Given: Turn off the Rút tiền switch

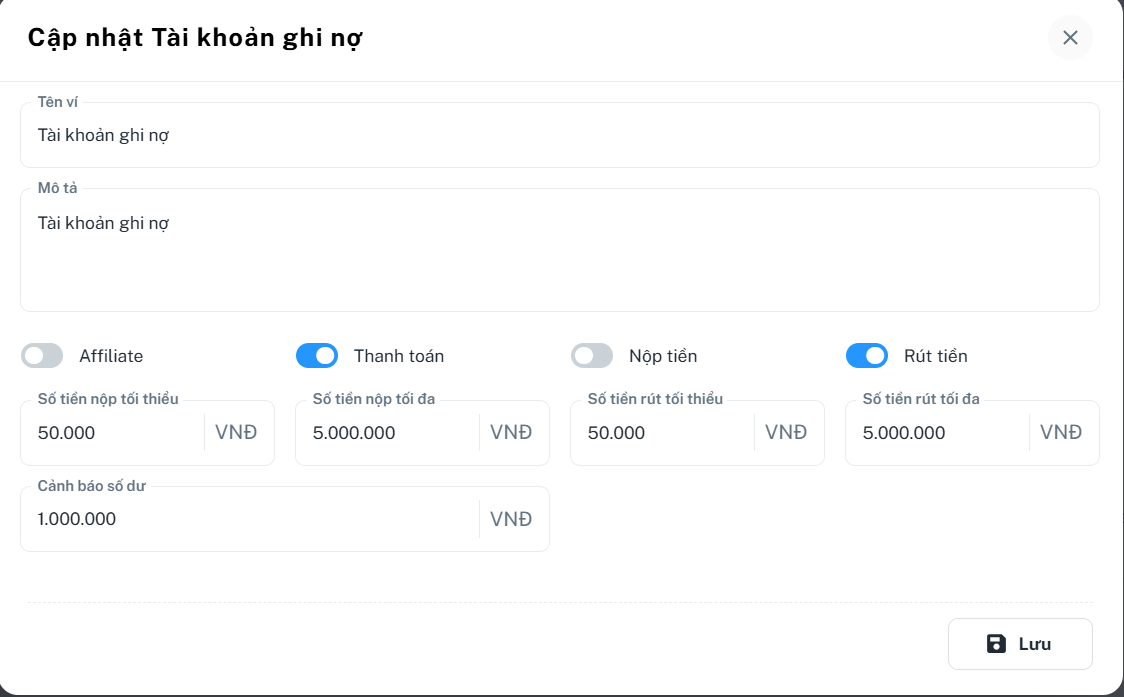Looking at the screenshot, I should [x=867, y=356].
